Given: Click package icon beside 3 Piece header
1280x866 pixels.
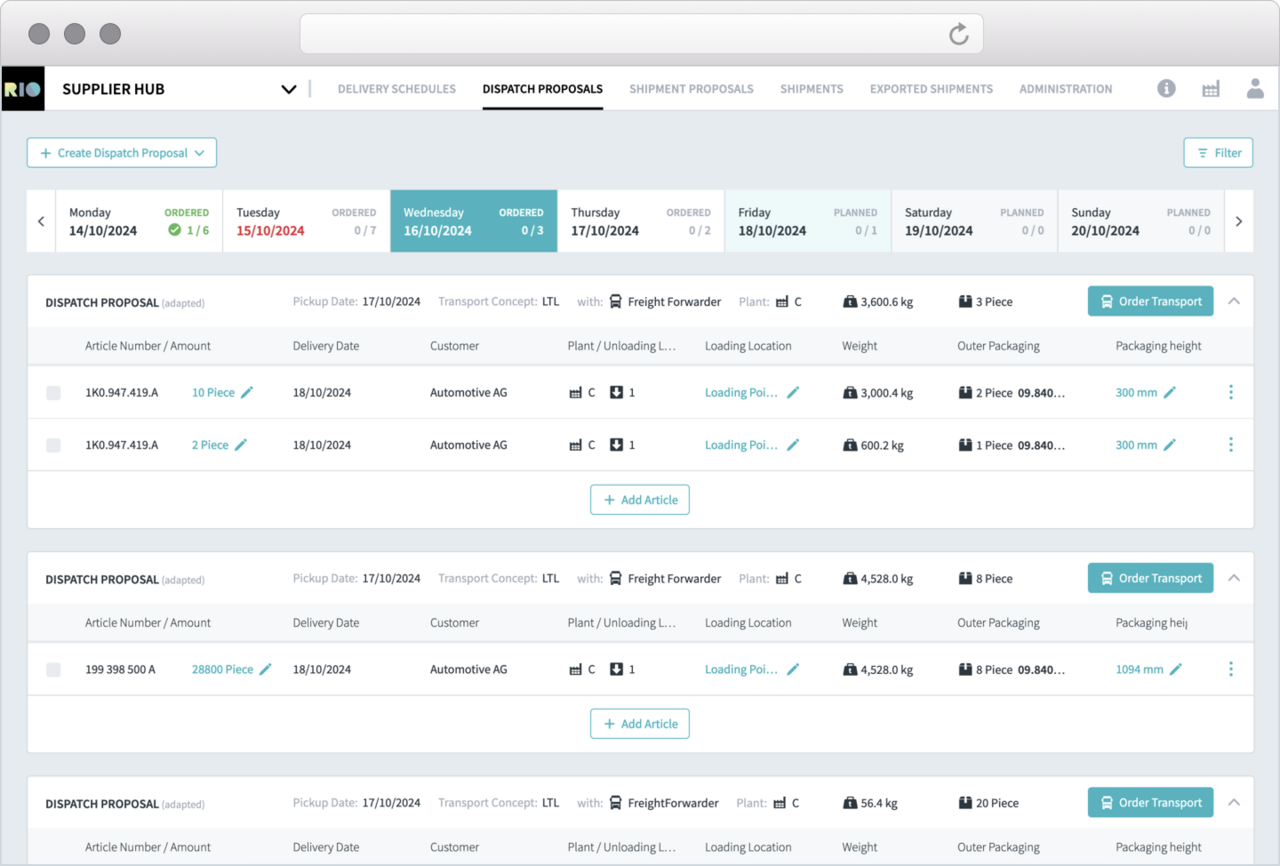Looking at the screenshot, I should (965, 301).
